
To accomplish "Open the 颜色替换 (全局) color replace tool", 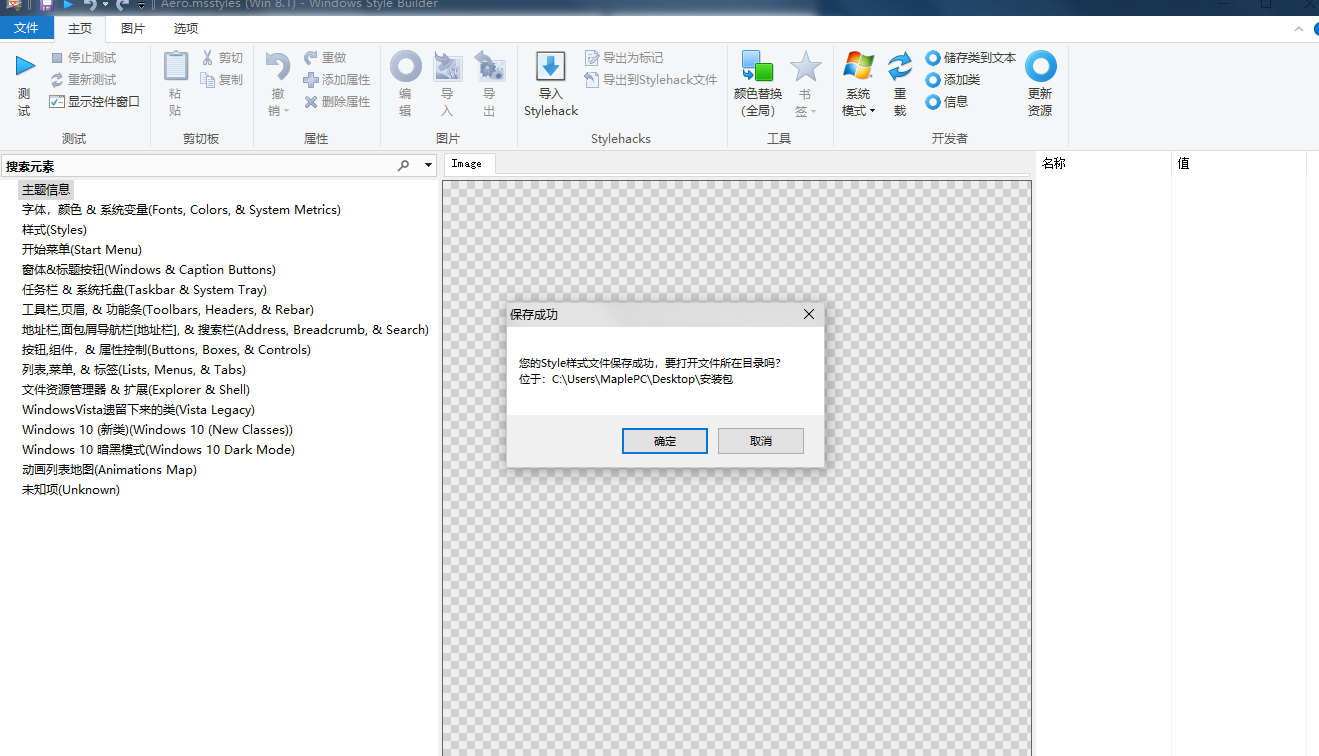I will click(757, 68).
